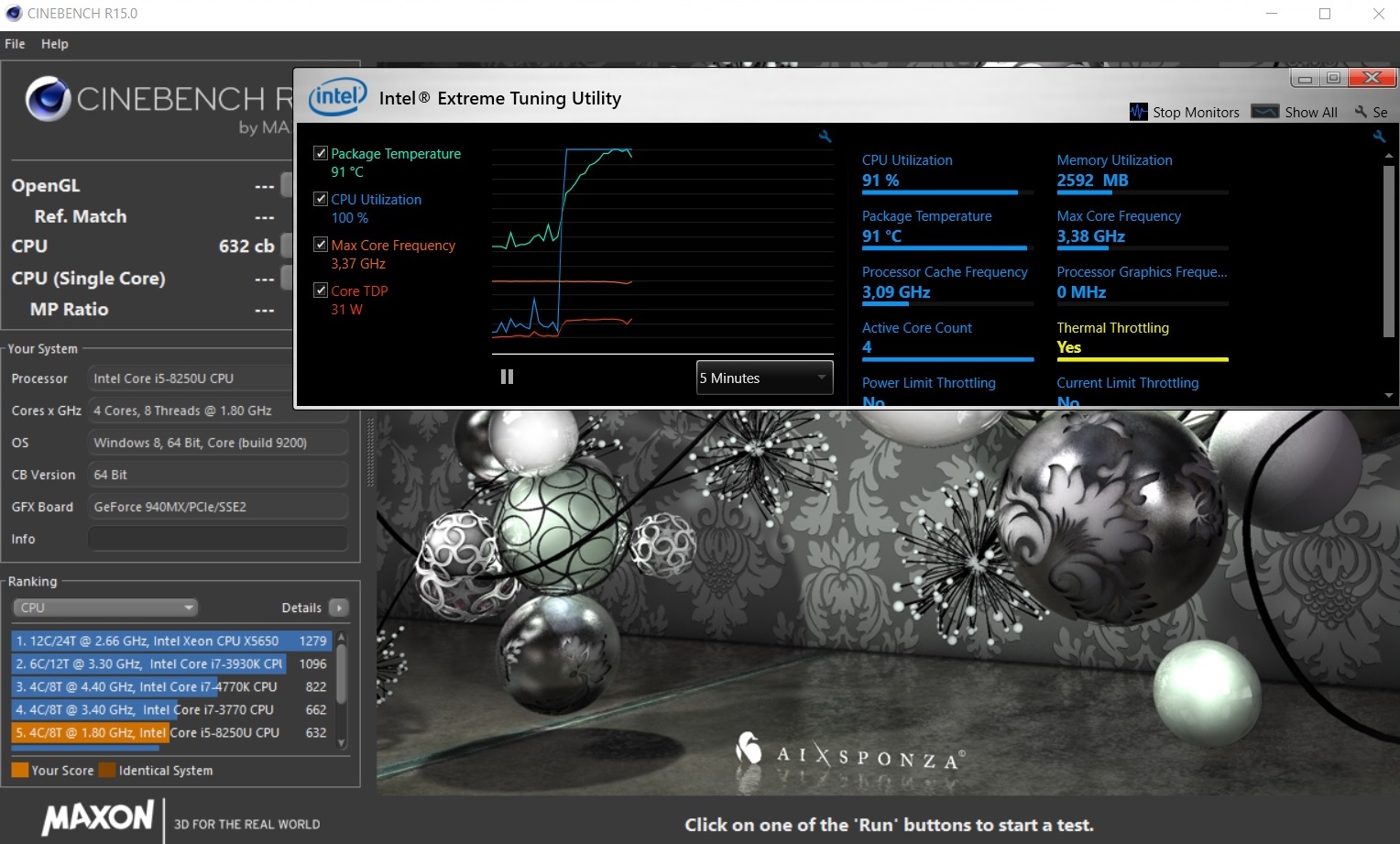Click the Cinebench sphere logo

48,99
